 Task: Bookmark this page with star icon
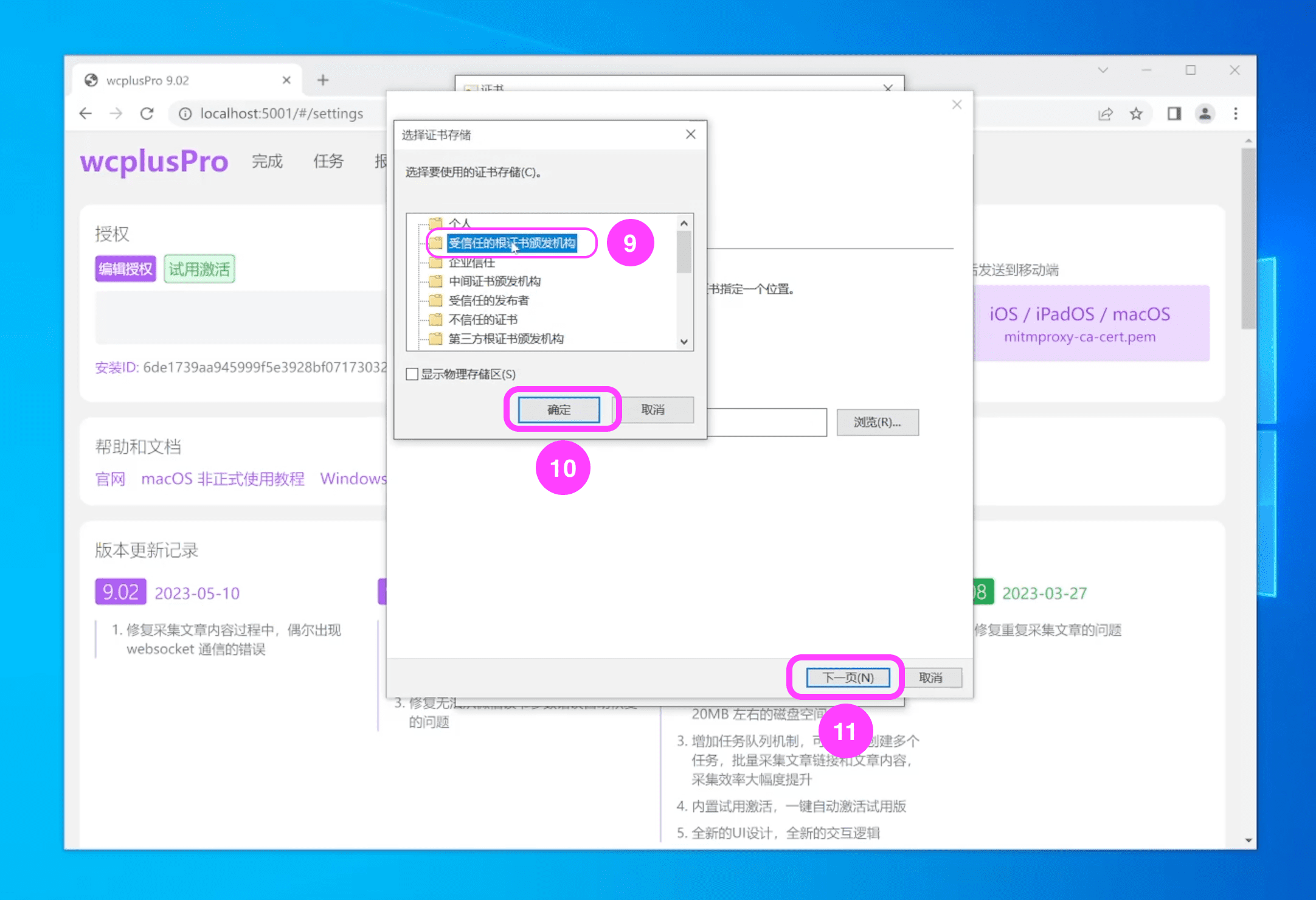coord(1136,114)
